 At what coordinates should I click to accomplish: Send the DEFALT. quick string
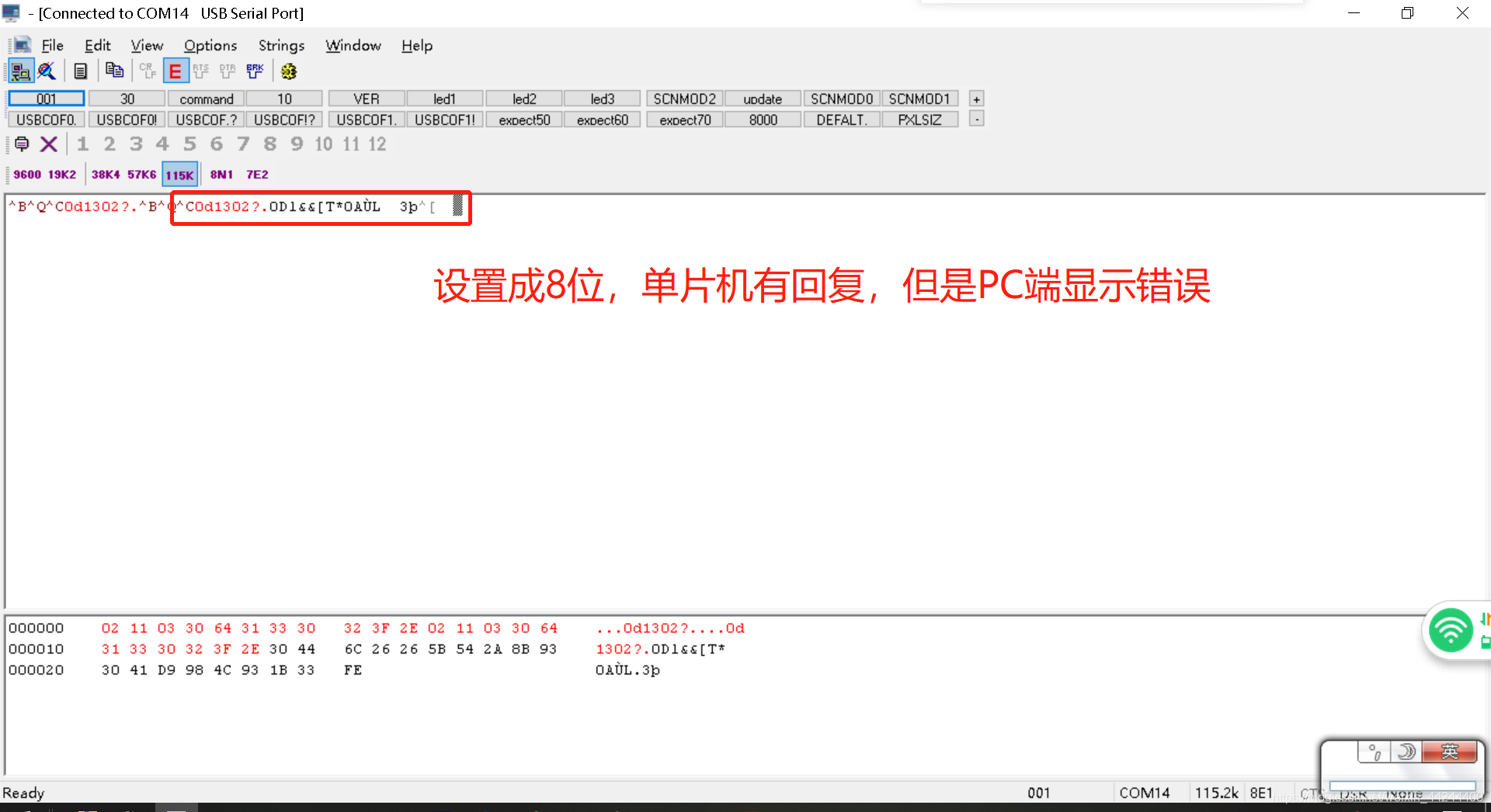842,120
